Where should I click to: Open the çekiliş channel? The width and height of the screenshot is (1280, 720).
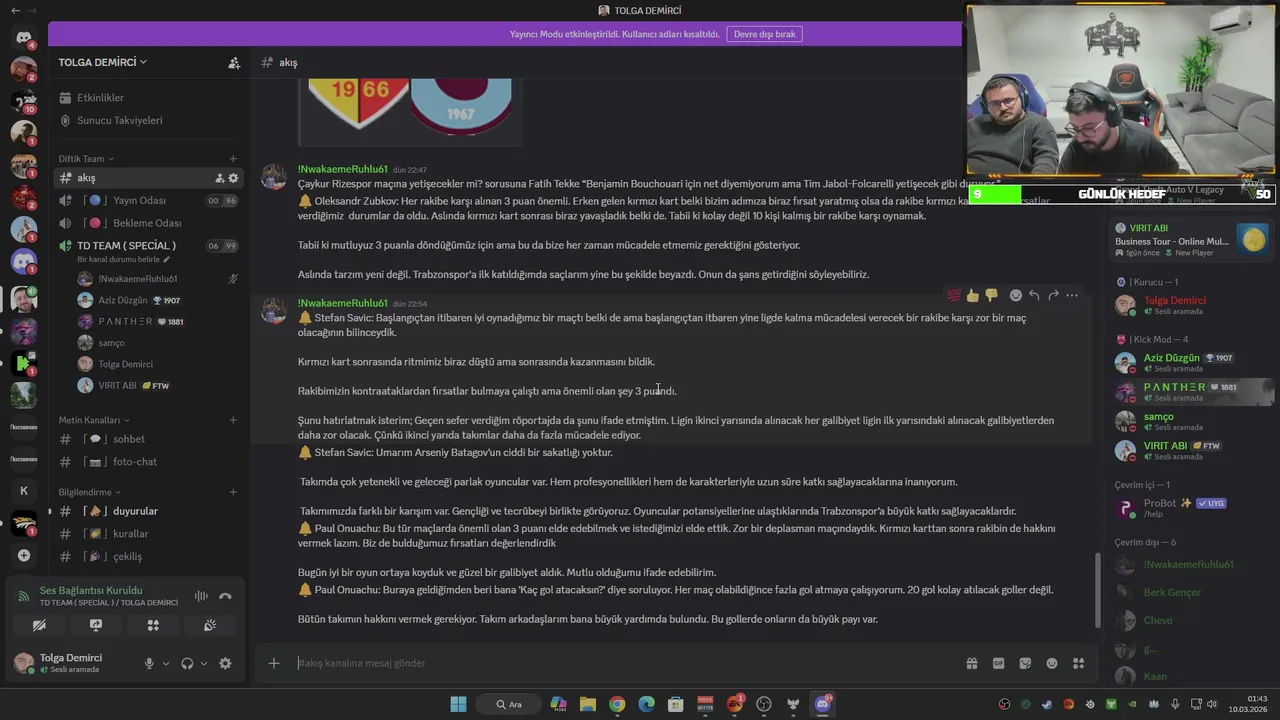[x=148, y=556]
